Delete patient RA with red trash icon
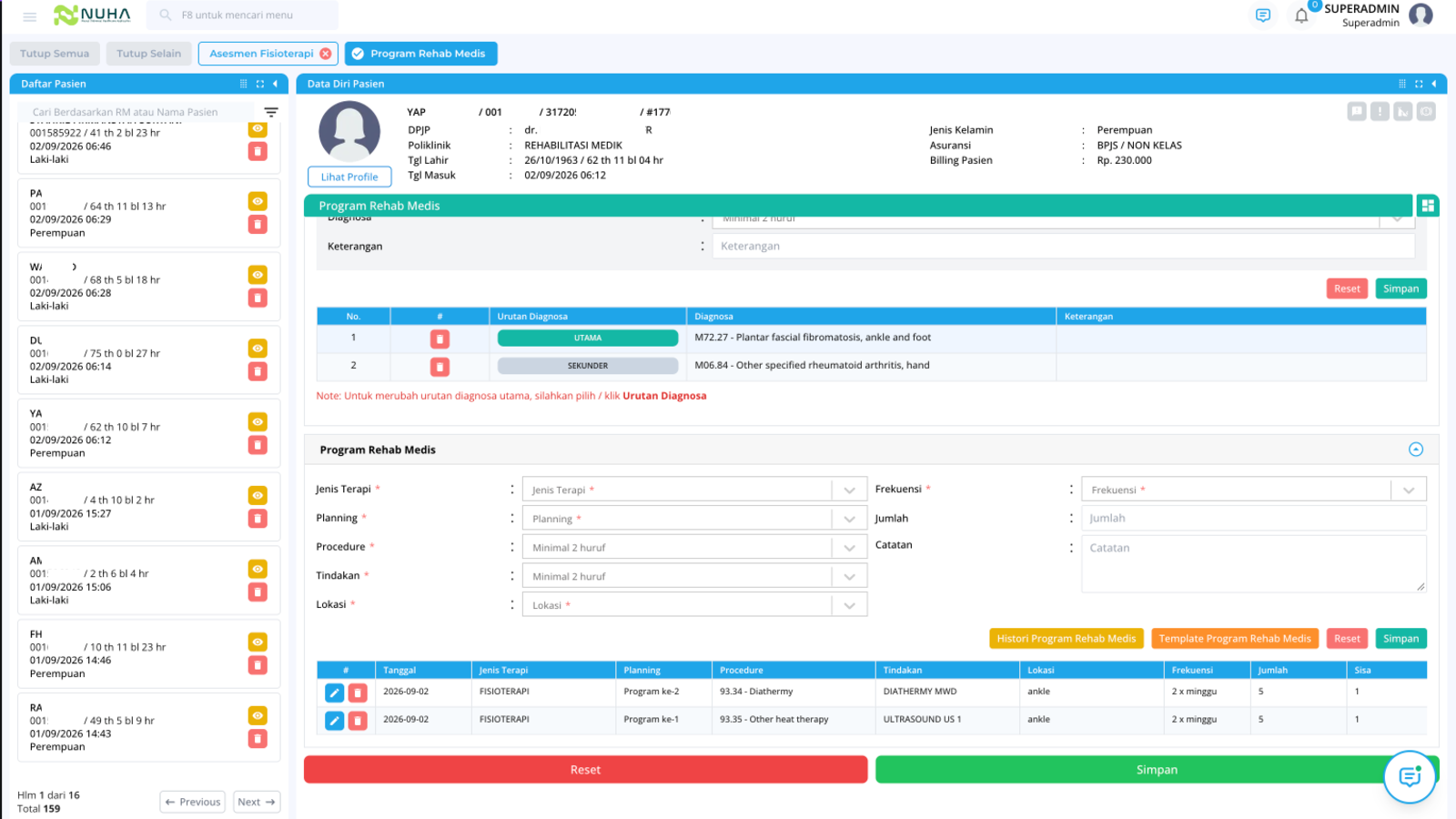This screenshot has height=819, width=1456. (258, 738)
